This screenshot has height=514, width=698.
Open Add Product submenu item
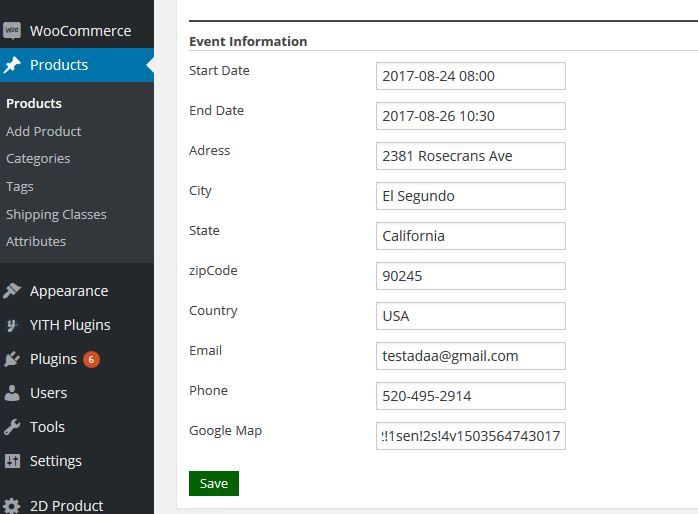(x=43, y=131)
